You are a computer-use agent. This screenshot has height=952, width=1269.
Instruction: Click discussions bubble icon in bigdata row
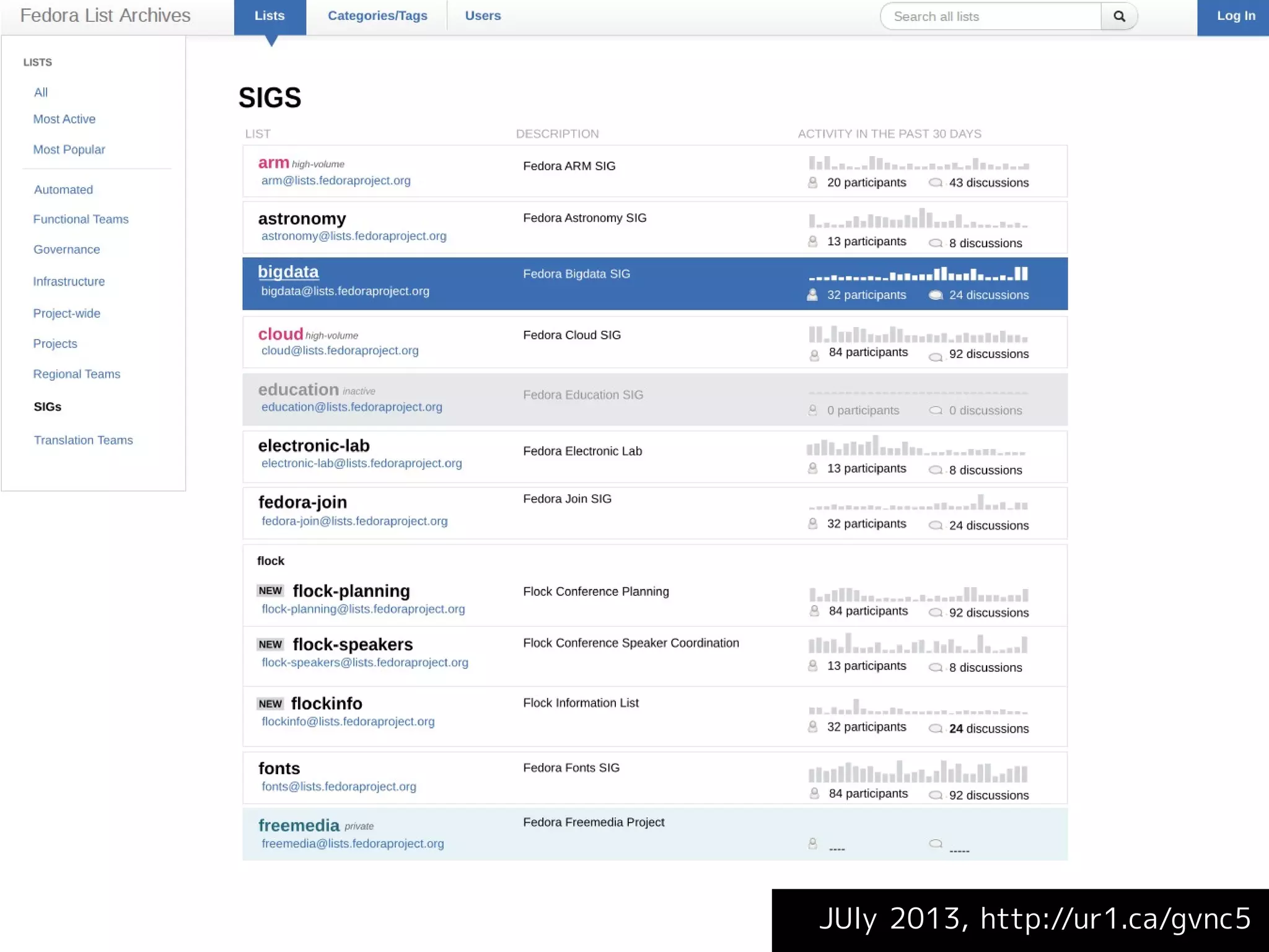(936, 295)
